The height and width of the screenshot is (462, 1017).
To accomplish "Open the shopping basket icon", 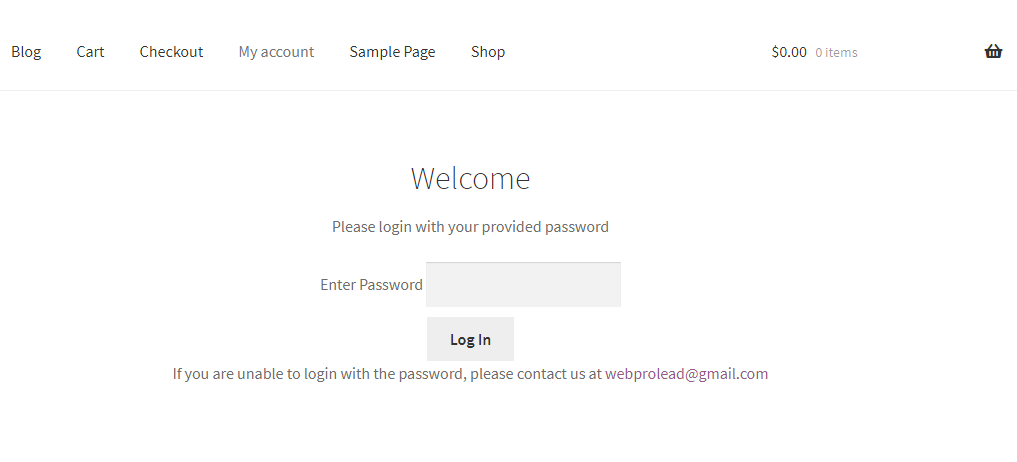I will [x=993, y=52].
